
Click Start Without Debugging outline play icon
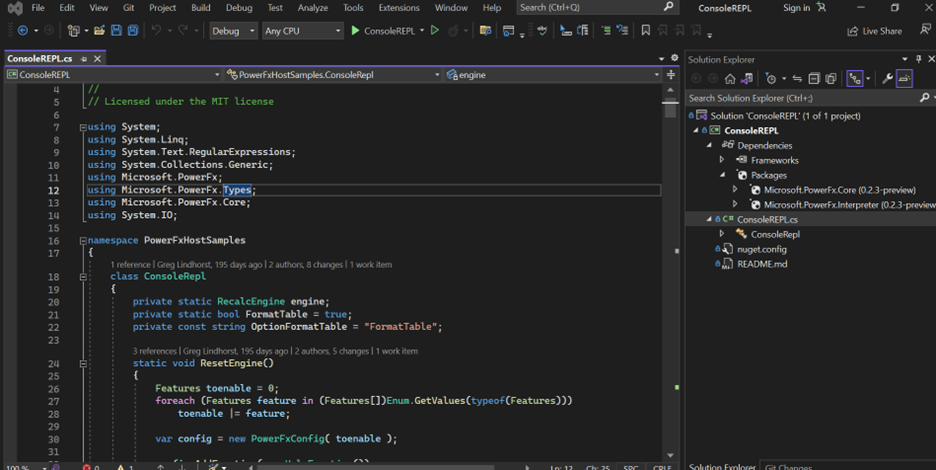(435, 30)
